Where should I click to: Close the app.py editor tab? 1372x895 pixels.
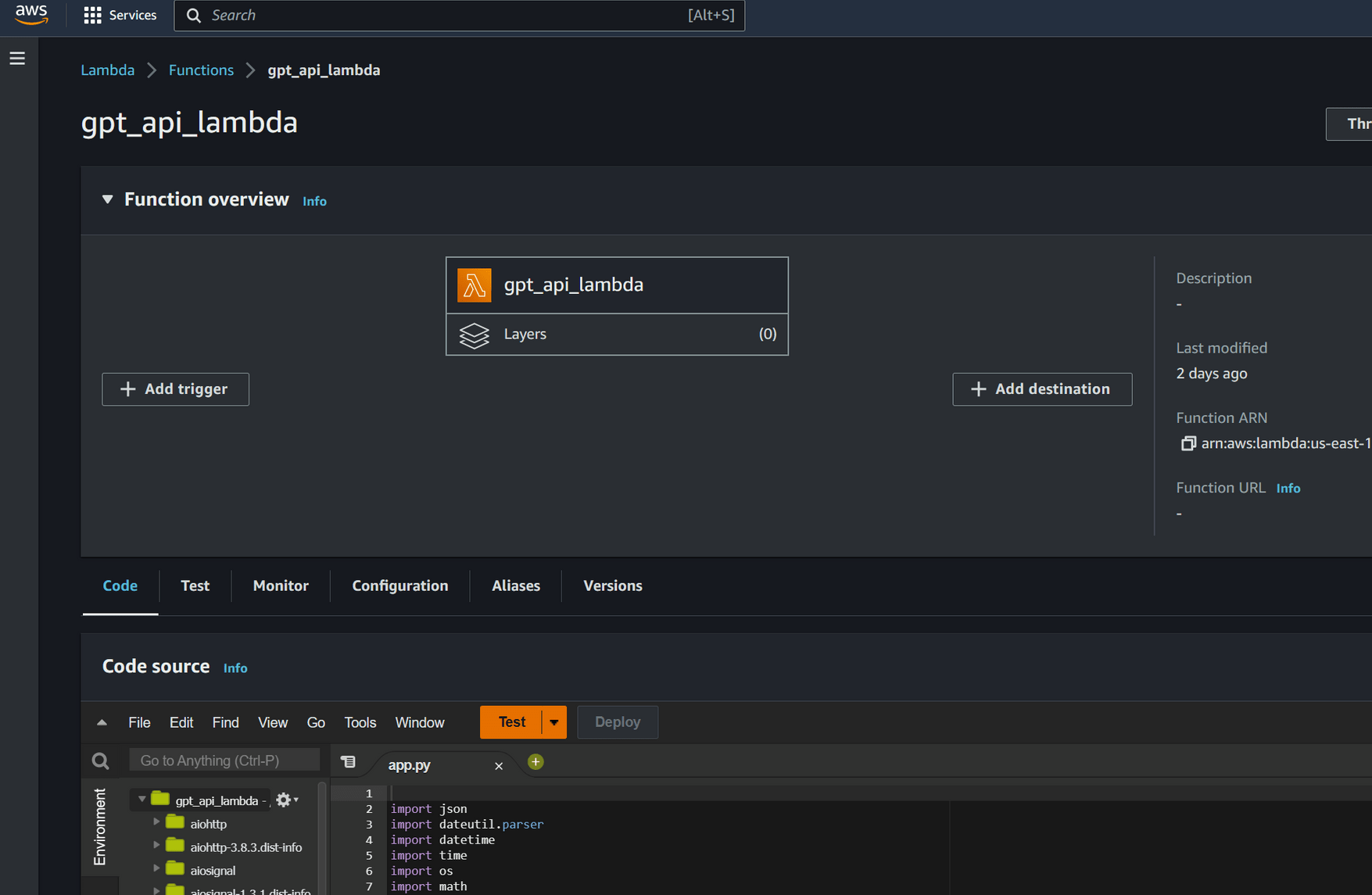[499, 765]
